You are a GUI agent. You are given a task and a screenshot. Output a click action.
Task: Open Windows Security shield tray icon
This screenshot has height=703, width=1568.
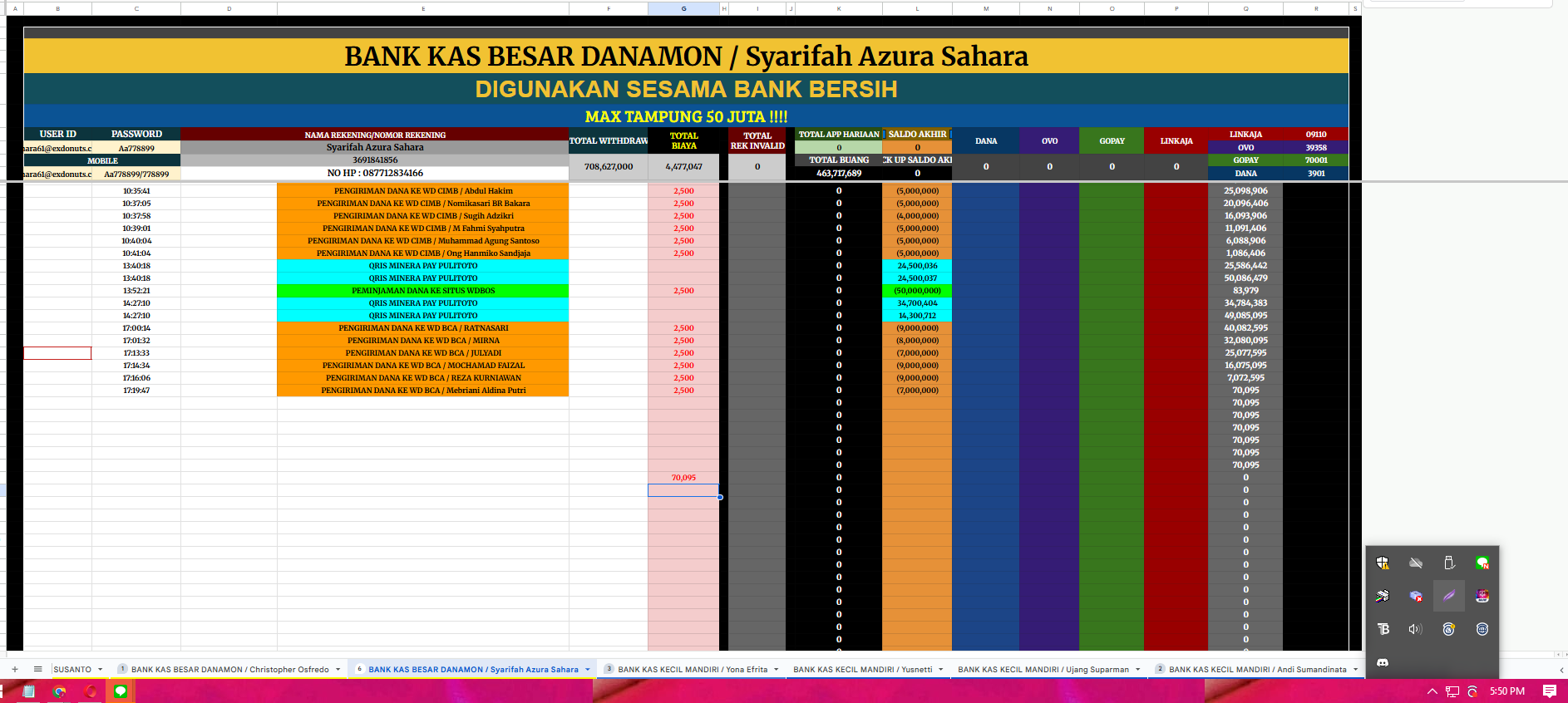pos(1383,563)
